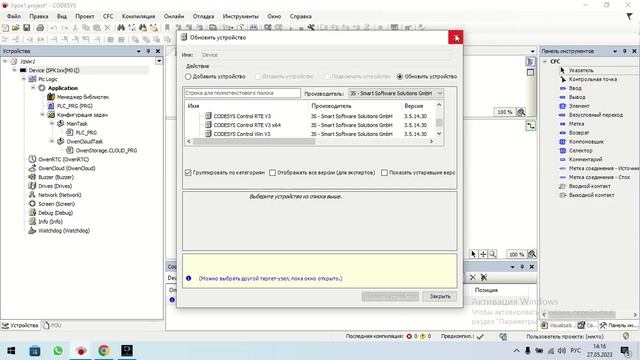Switch to the POU tab
This screenshot has height=360, width=640.
click(x=52, y=325)
